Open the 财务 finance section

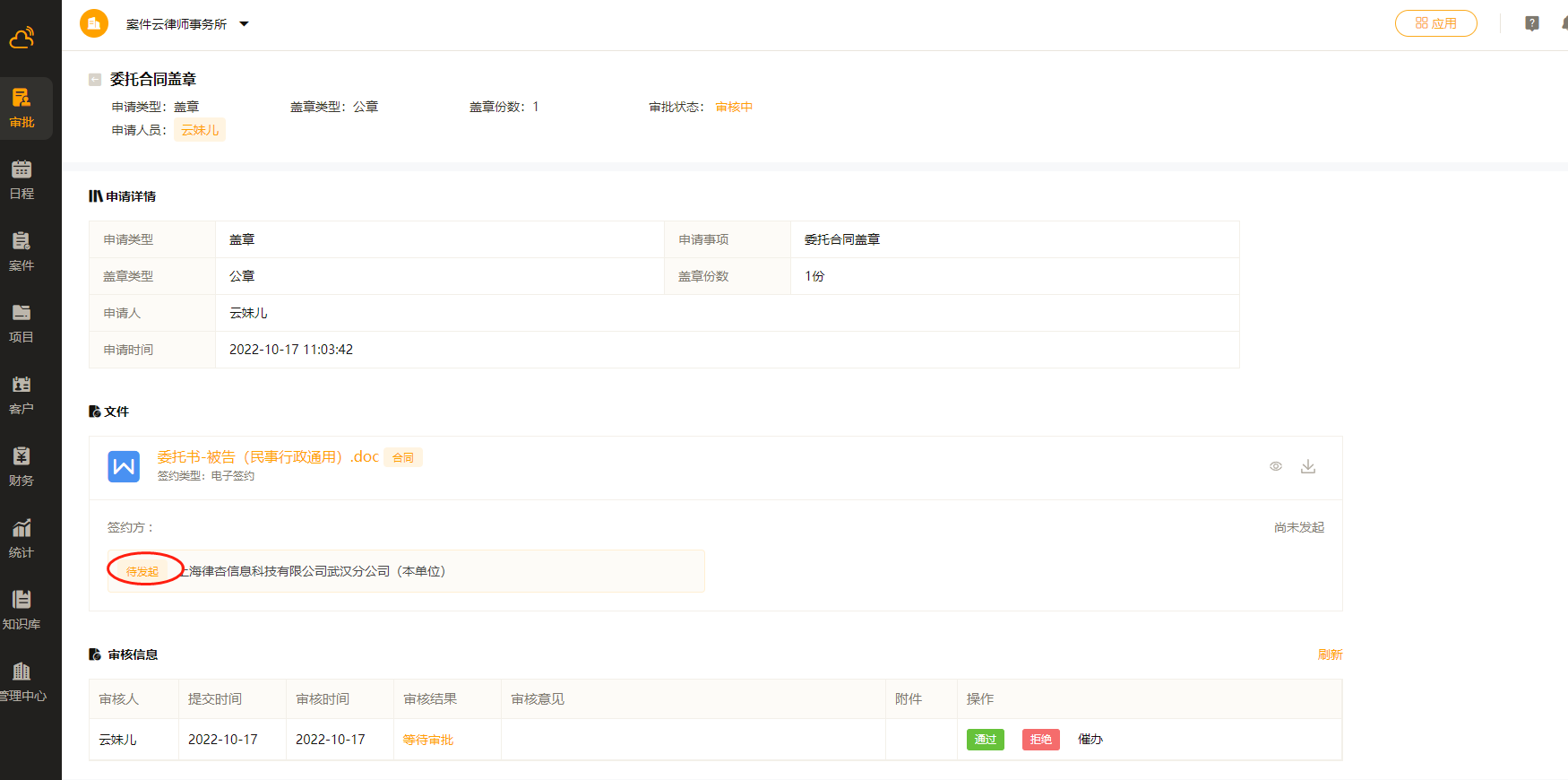tap(22, 466)
